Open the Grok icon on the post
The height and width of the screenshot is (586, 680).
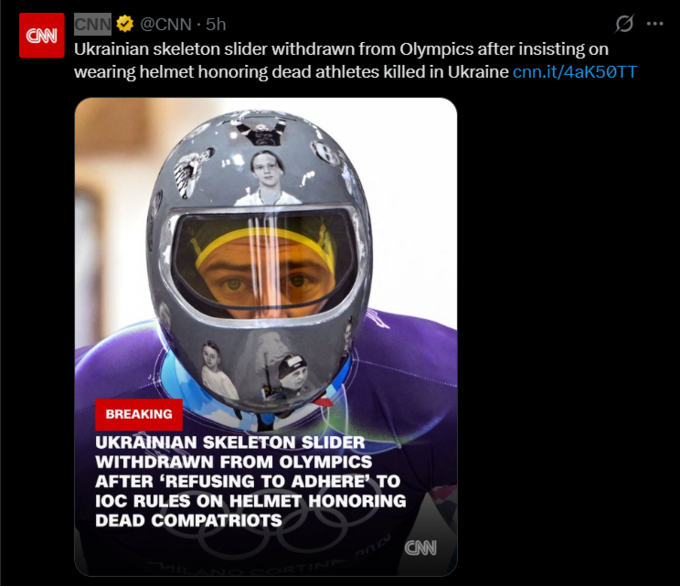point(624,24)
